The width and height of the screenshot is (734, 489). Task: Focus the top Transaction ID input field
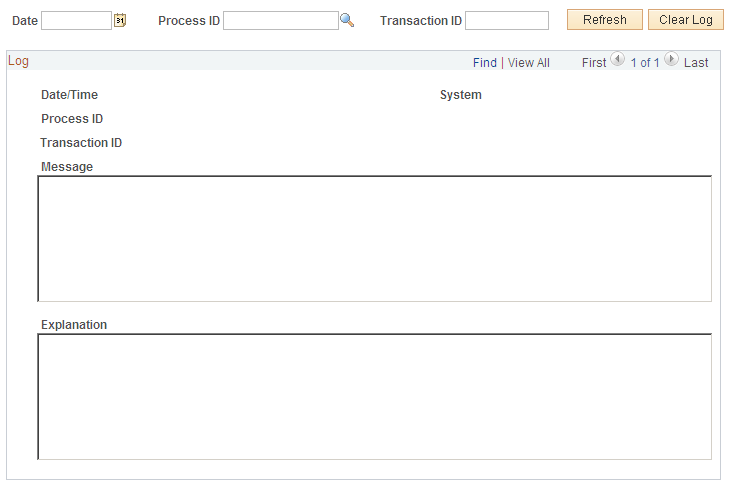tap(507, 21)
